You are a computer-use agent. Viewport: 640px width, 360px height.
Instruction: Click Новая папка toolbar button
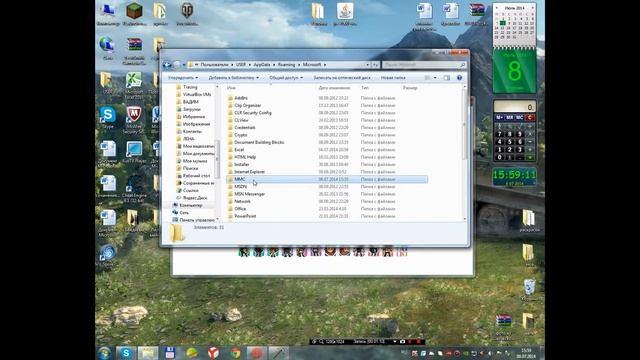click(393, 78)
